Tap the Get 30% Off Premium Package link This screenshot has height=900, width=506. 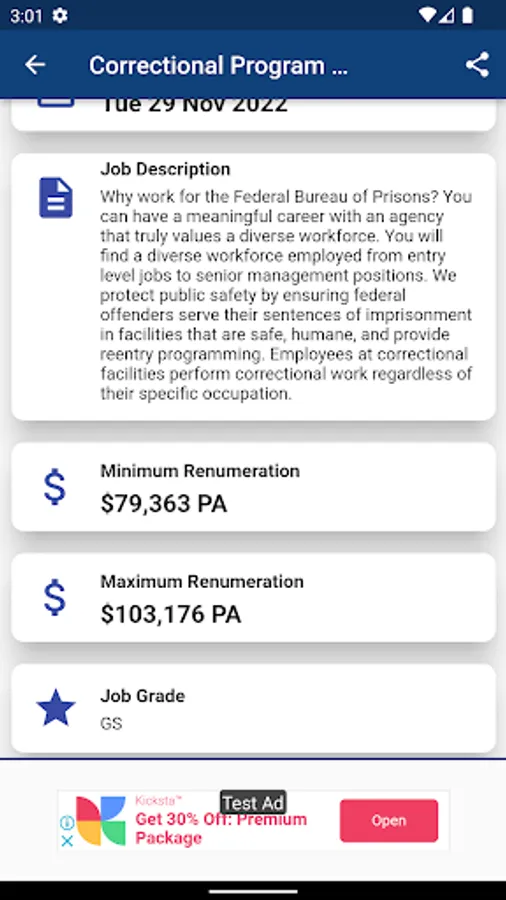pos(221,828)
